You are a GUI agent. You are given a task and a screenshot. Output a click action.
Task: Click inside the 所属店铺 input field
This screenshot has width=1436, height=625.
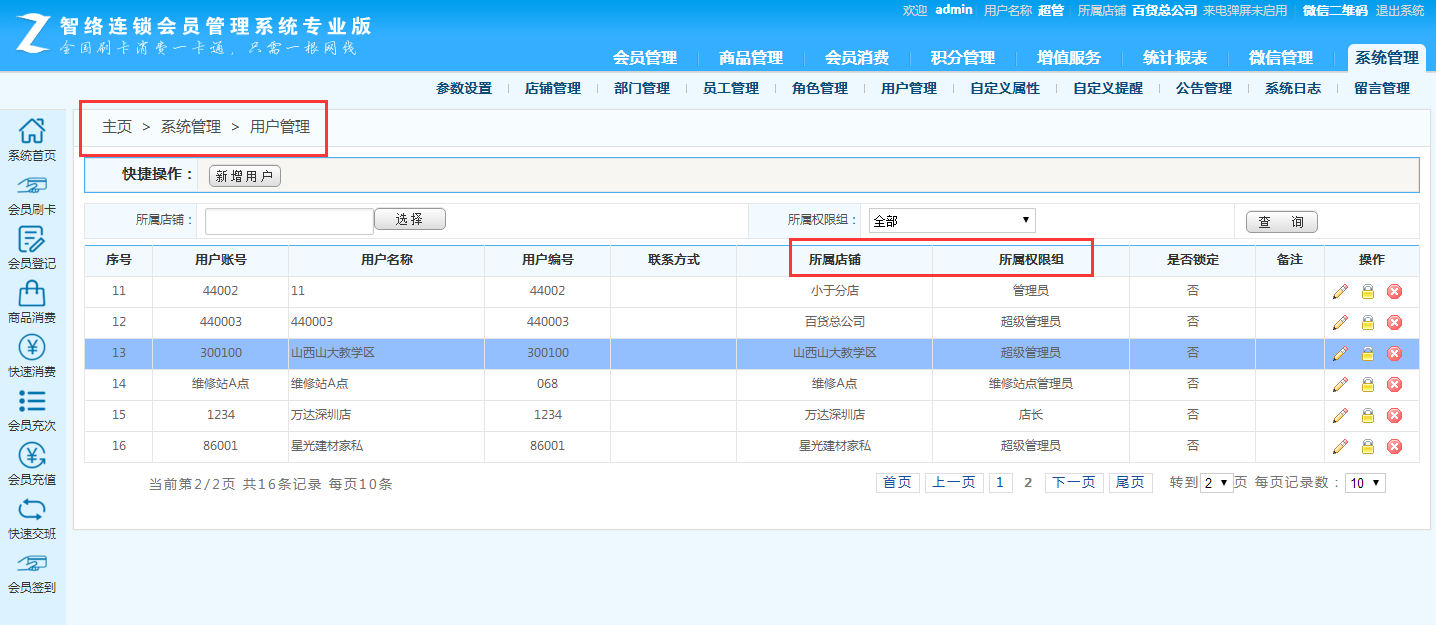point(288,219)
